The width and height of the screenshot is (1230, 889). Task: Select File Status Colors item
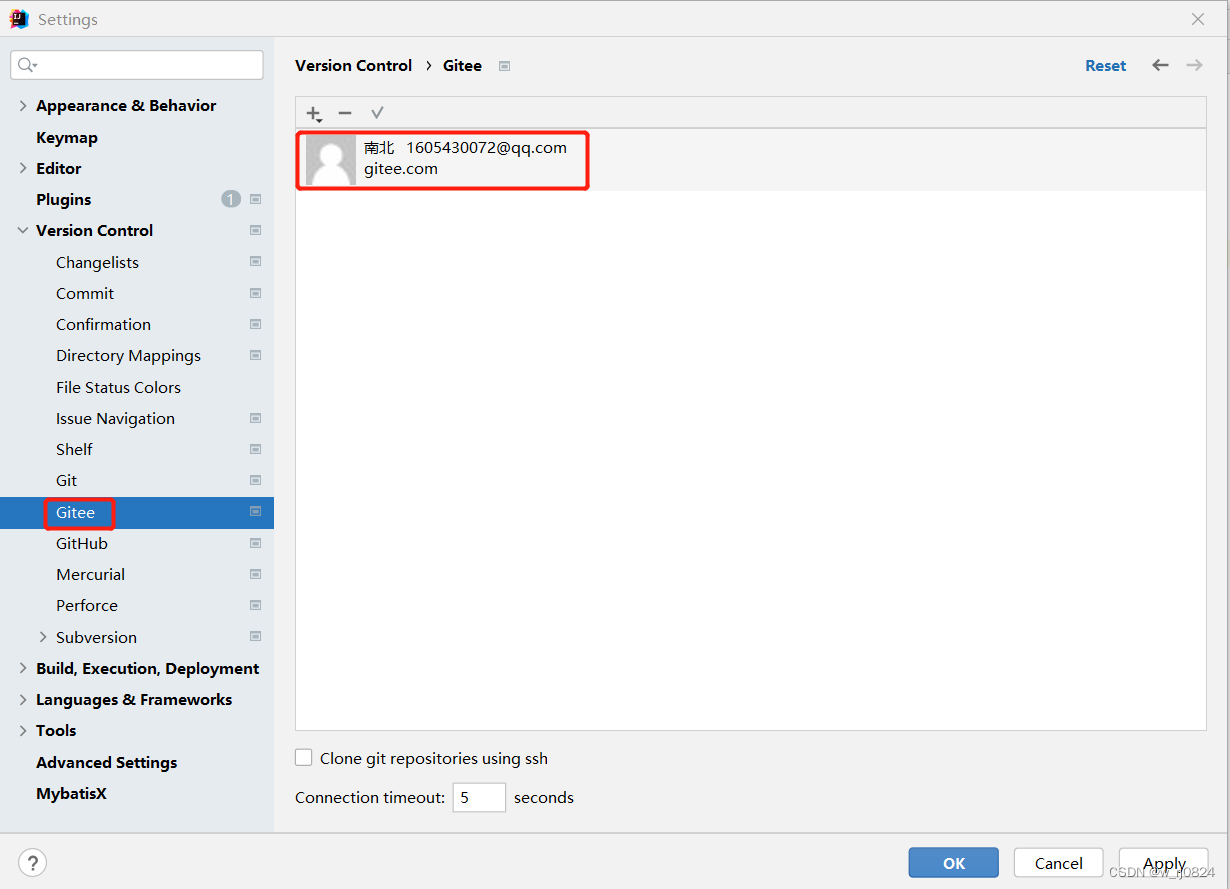click(118, 387)
